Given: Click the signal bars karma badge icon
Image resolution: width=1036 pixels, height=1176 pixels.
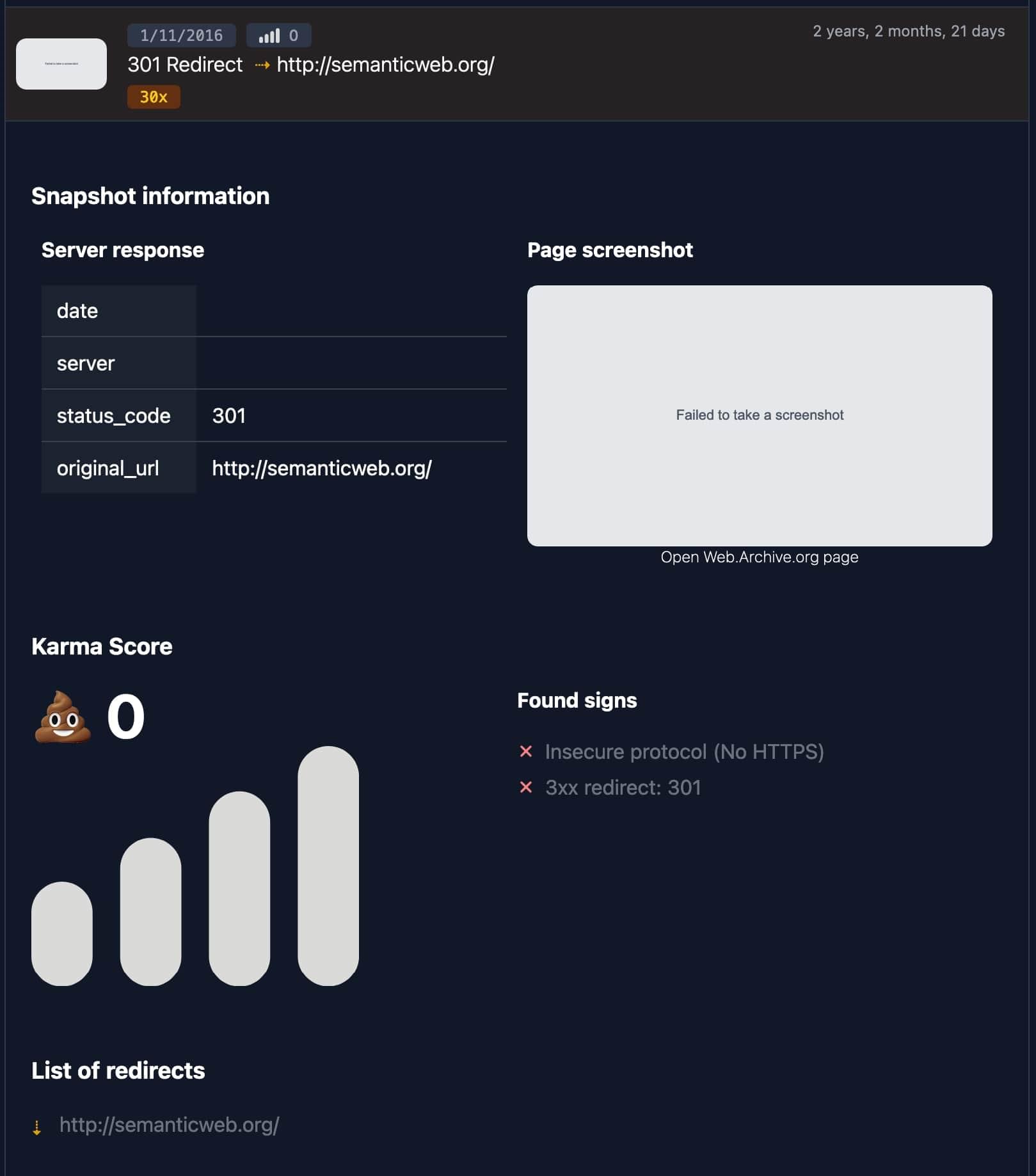Looking at the screenshot, I should (x=269, y=36).
